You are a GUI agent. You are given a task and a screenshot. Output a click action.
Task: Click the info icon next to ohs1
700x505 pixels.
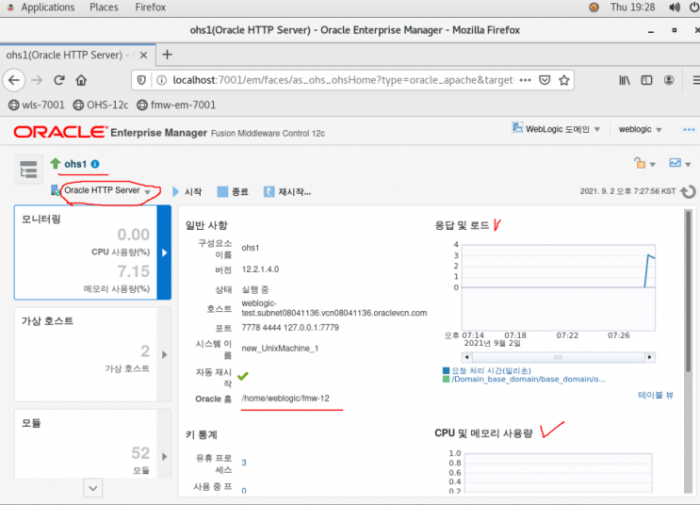[x=95, y=164]
